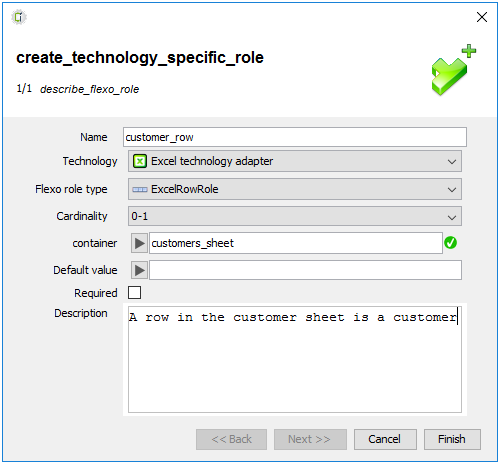Image resolution: width=500 pixels, height=464 pixels.
Task: Expand the Flexo role type dropdown
Action: [295, 189]
